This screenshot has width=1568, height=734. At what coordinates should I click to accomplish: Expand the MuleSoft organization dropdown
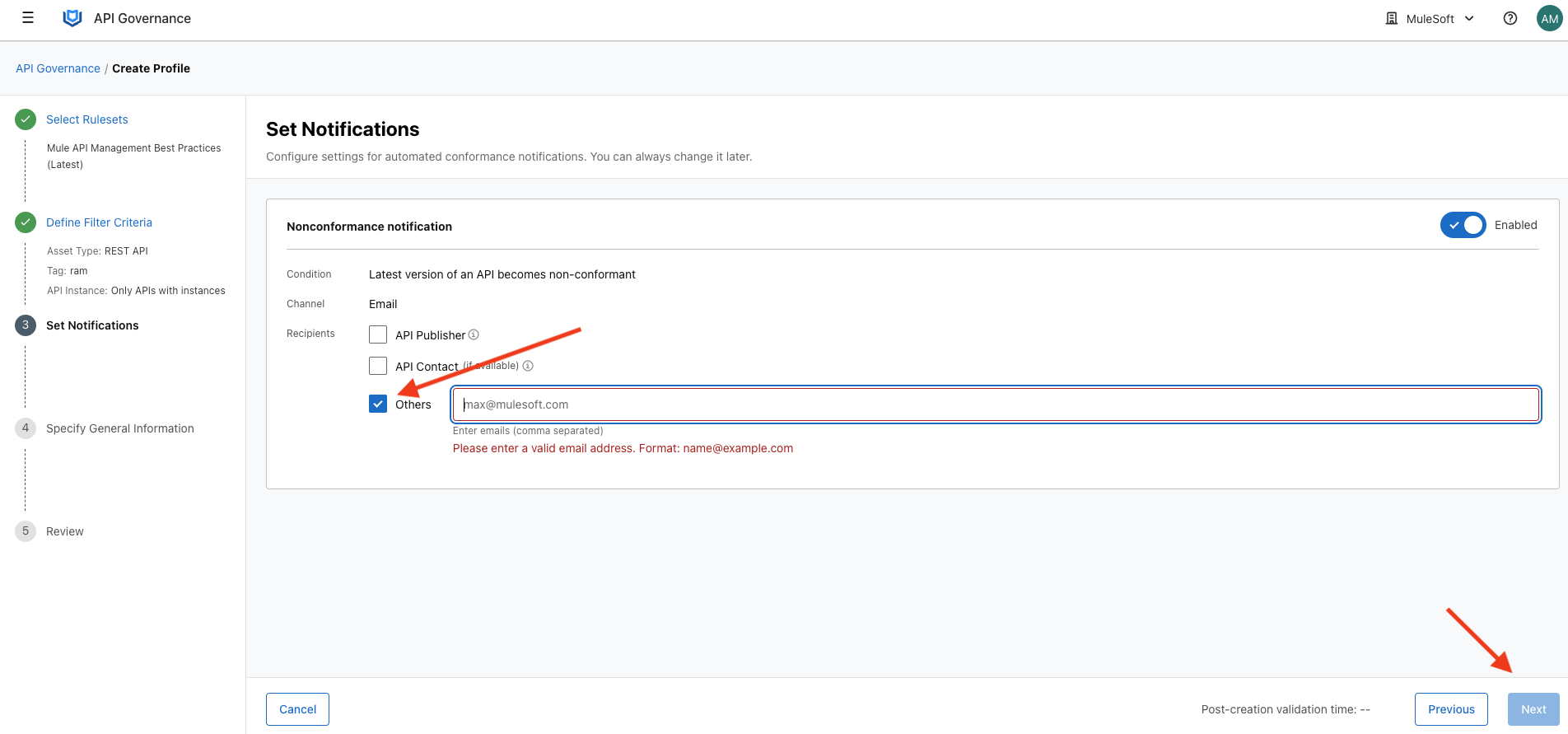pyautogui.click(x=1430, y=18)
